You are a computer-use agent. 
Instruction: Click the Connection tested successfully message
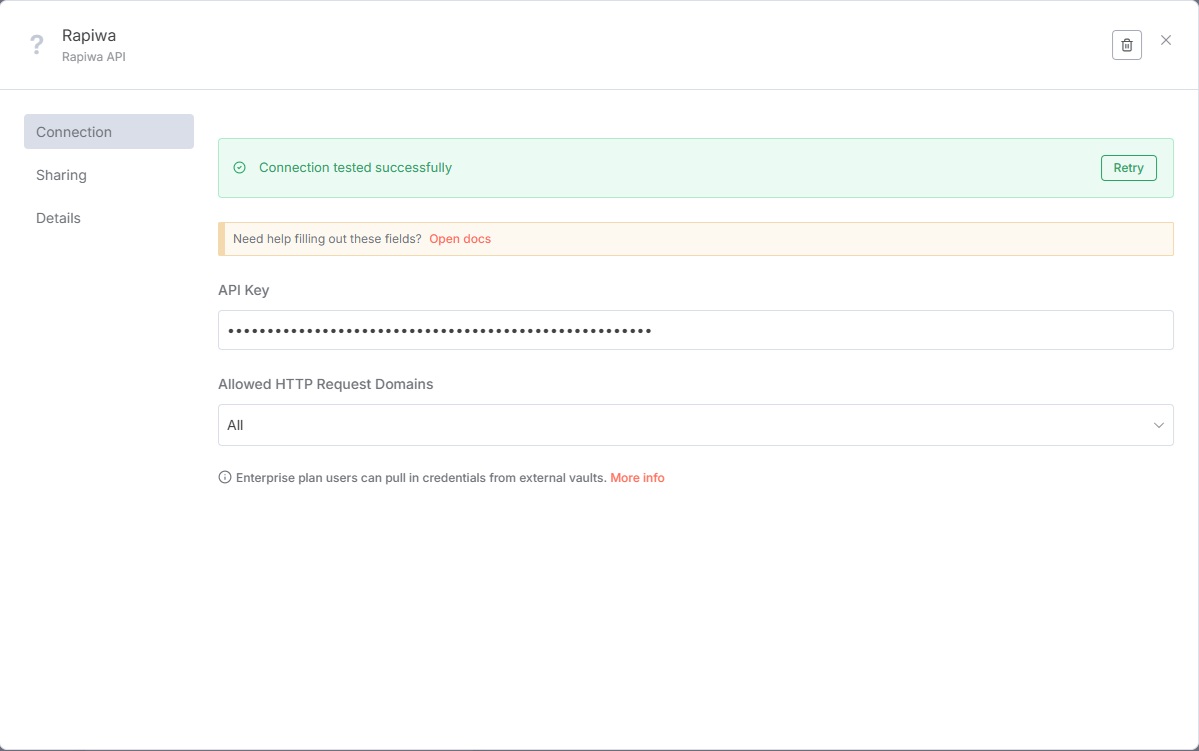(x=355, y=168)
